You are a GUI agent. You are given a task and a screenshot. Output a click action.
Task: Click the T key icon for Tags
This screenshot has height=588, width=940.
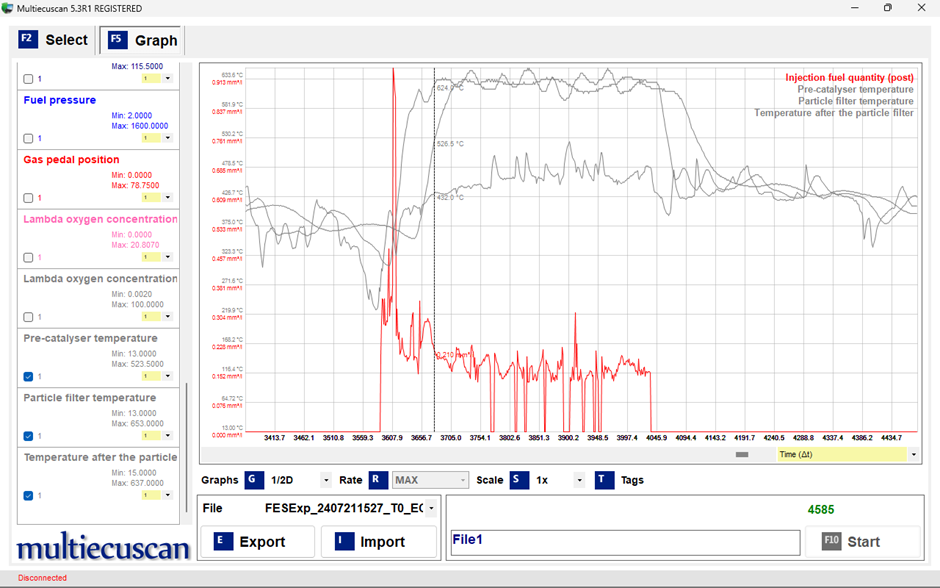[604, 480]
